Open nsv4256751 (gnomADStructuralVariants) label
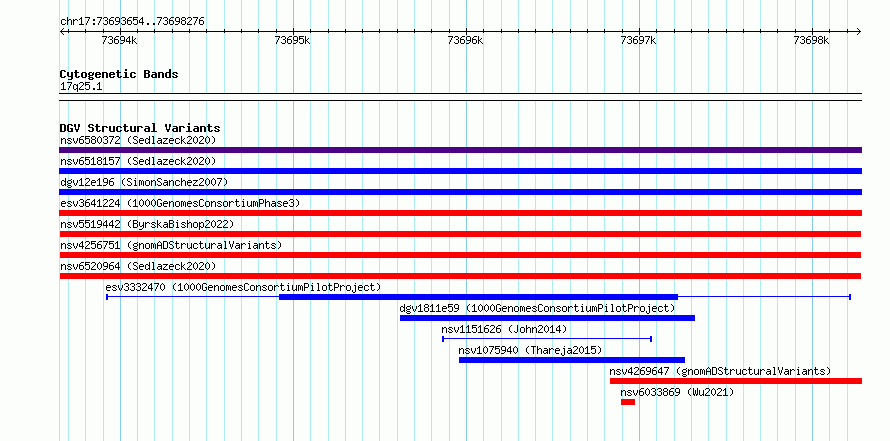Screen dimensions: 890x441 click(x=171, y=245)
